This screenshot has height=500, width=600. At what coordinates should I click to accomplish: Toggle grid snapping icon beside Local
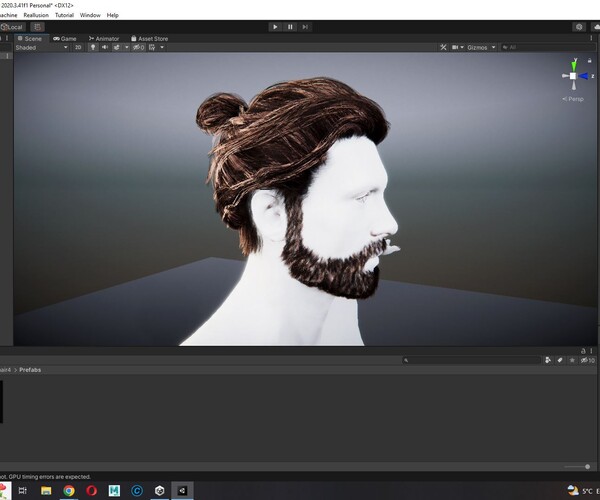click(x=38, y=27)
